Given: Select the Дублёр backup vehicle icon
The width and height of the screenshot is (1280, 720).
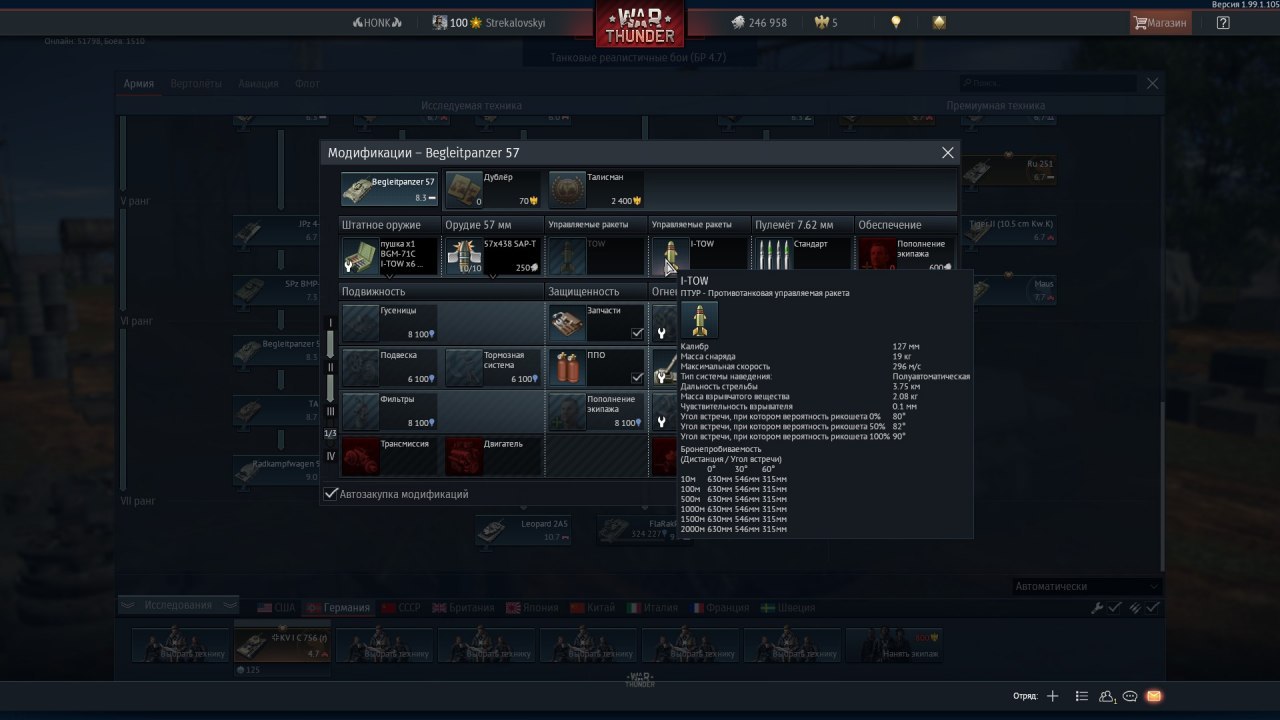Looking at the screenshot, I should [463, 189].
